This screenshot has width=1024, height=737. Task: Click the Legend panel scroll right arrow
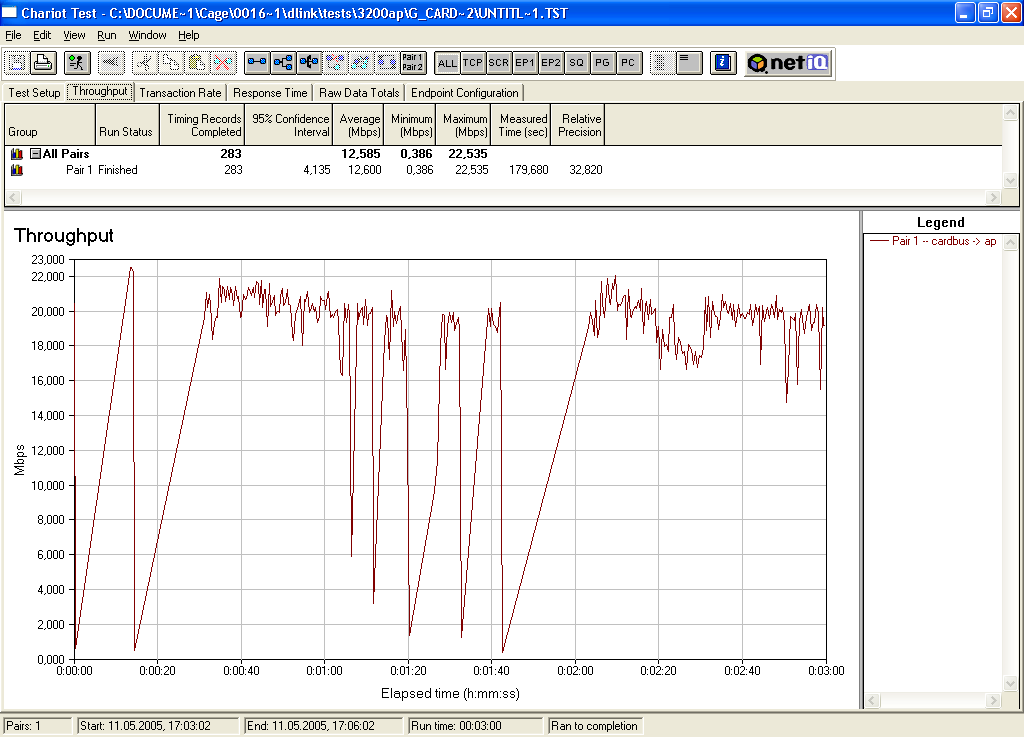tap(993, 700)
